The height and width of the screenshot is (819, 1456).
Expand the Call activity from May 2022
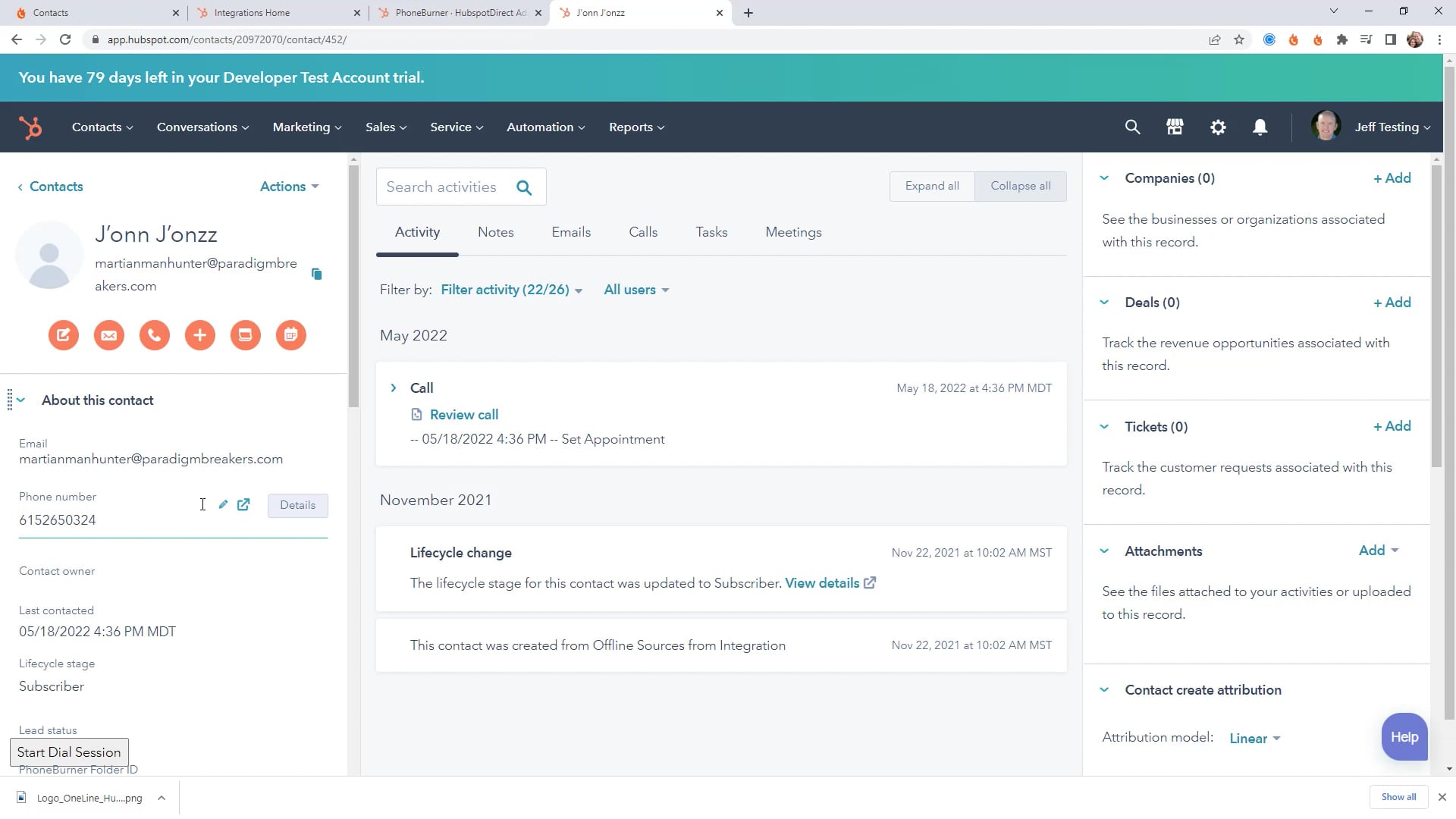(393, 388)
